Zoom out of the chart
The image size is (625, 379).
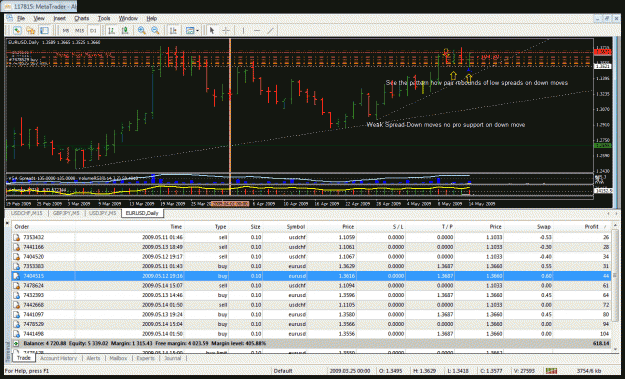(155, 30)
